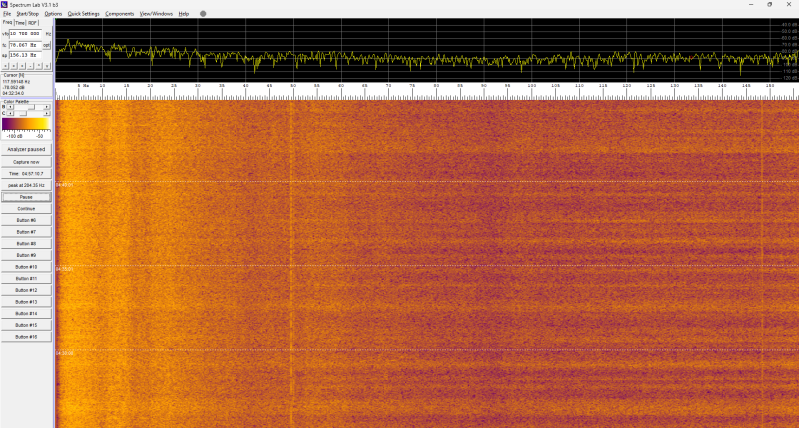Viewport: 799px width, 428px height.
Task: Click the contrast C slider thumb
Action: pyautogui.click(x=23, y=113)
